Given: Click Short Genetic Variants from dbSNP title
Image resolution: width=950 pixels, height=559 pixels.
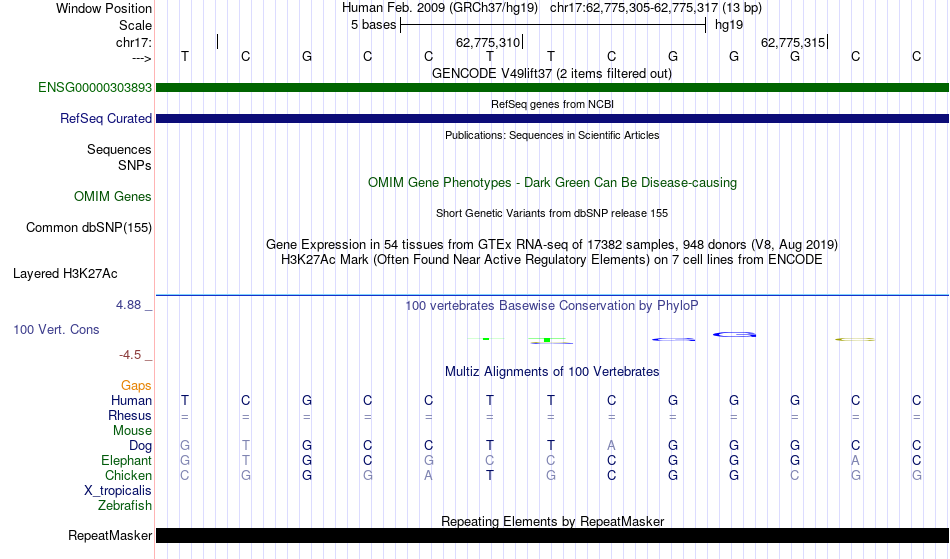Looking at the screenshot, I should point(552,213).
